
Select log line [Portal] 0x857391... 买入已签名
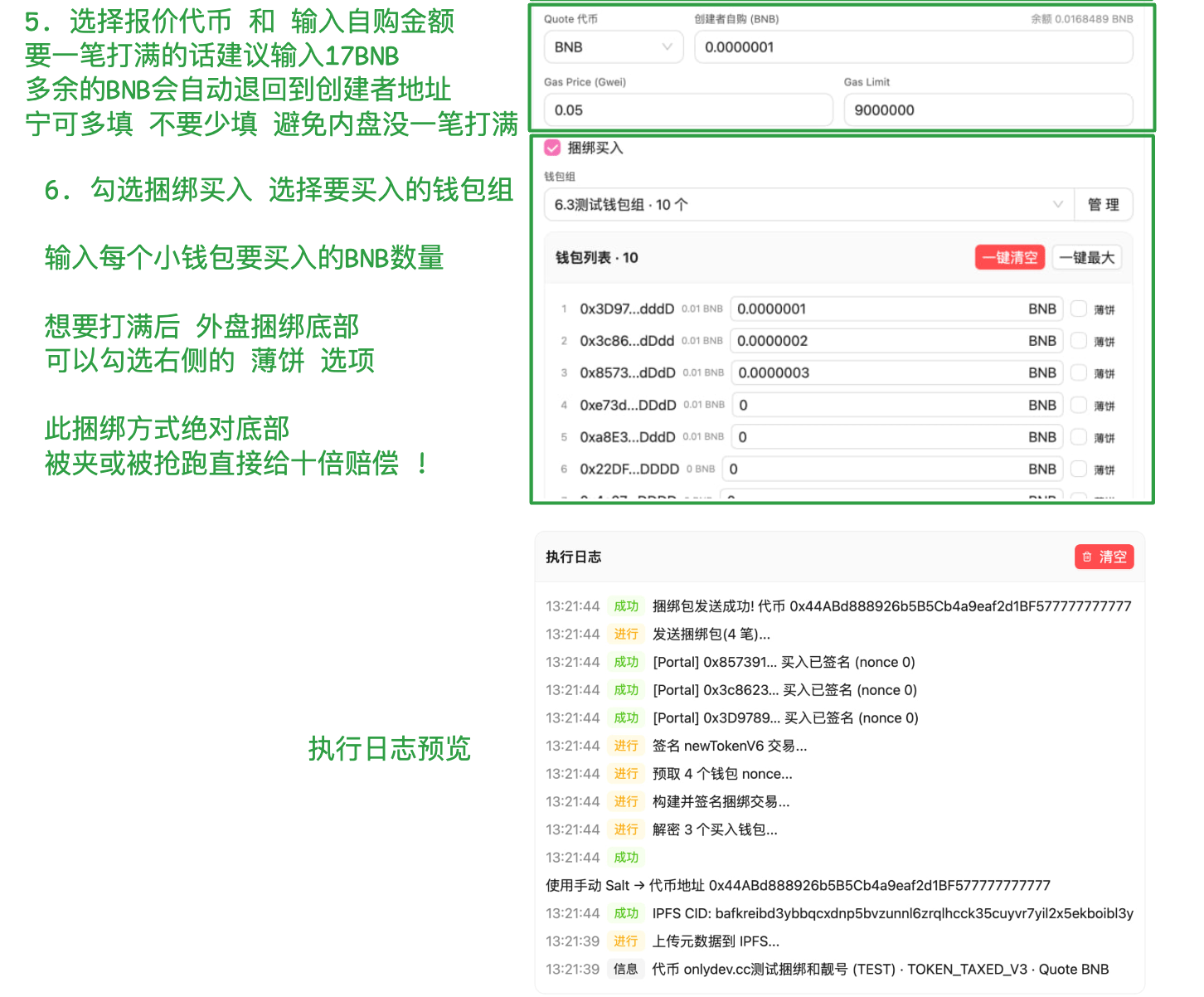[x=731, y=662]
